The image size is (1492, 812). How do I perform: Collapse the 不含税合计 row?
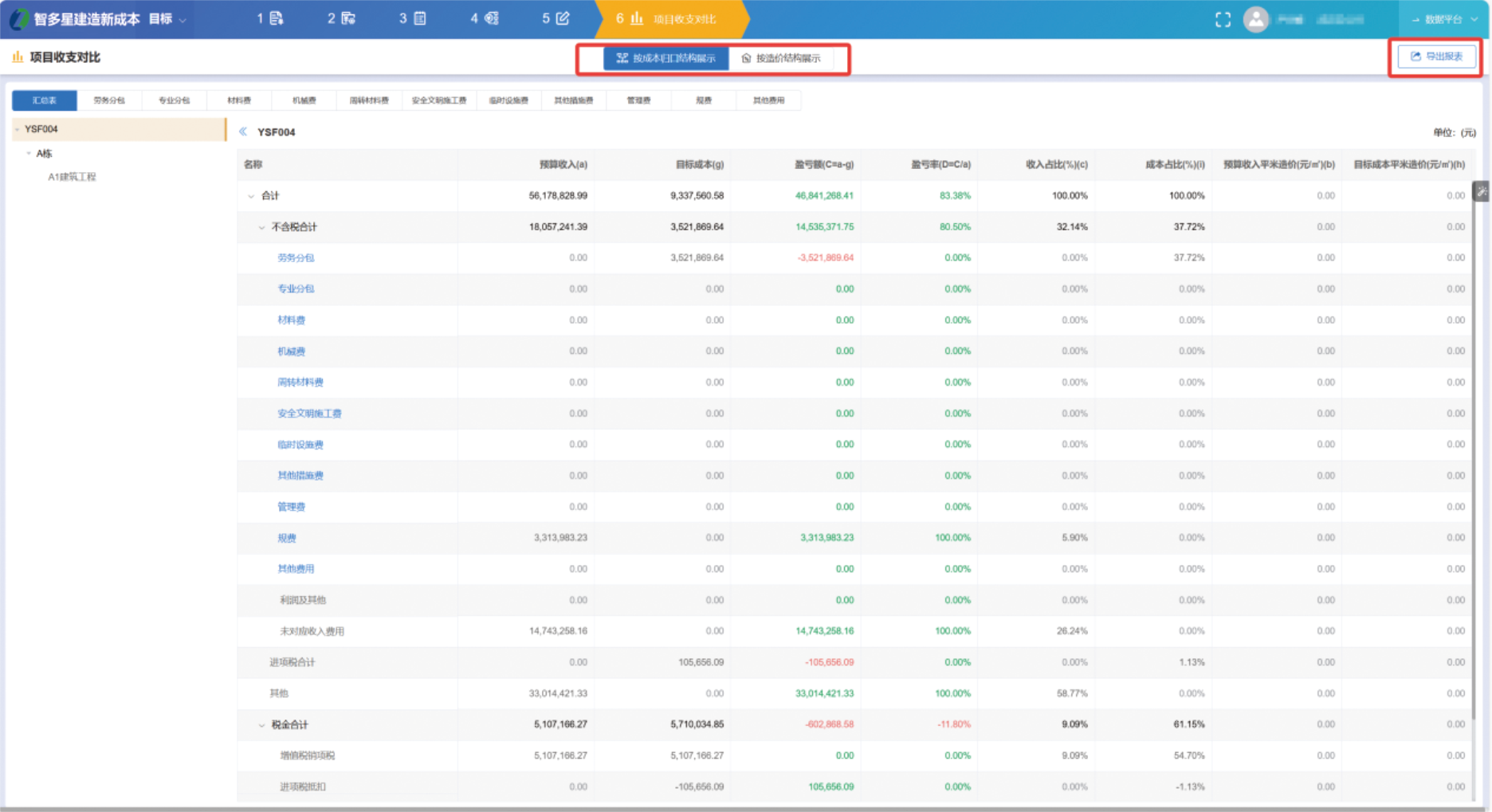[261, 227]
